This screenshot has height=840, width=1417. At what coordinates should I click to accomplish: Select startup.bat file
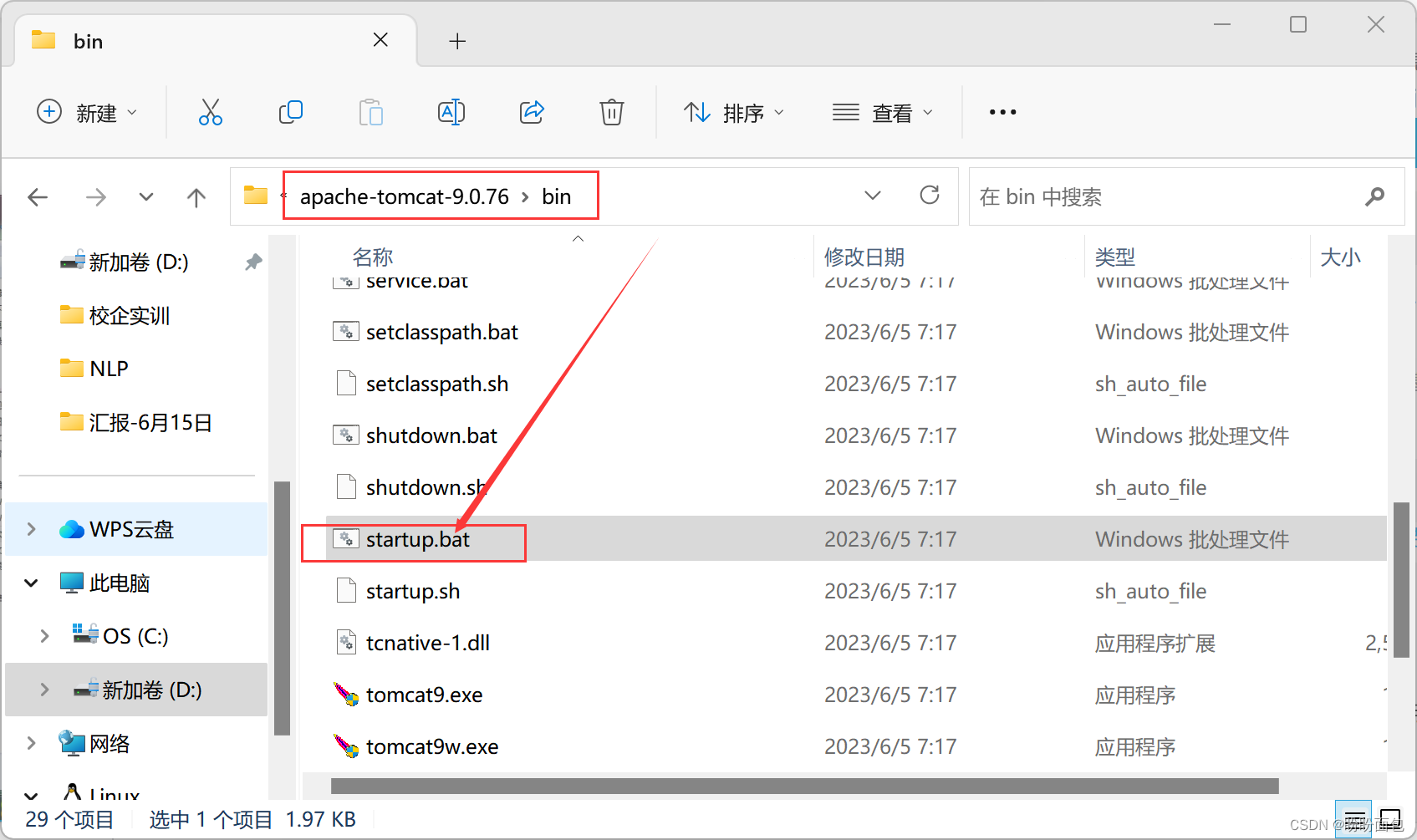418,539
